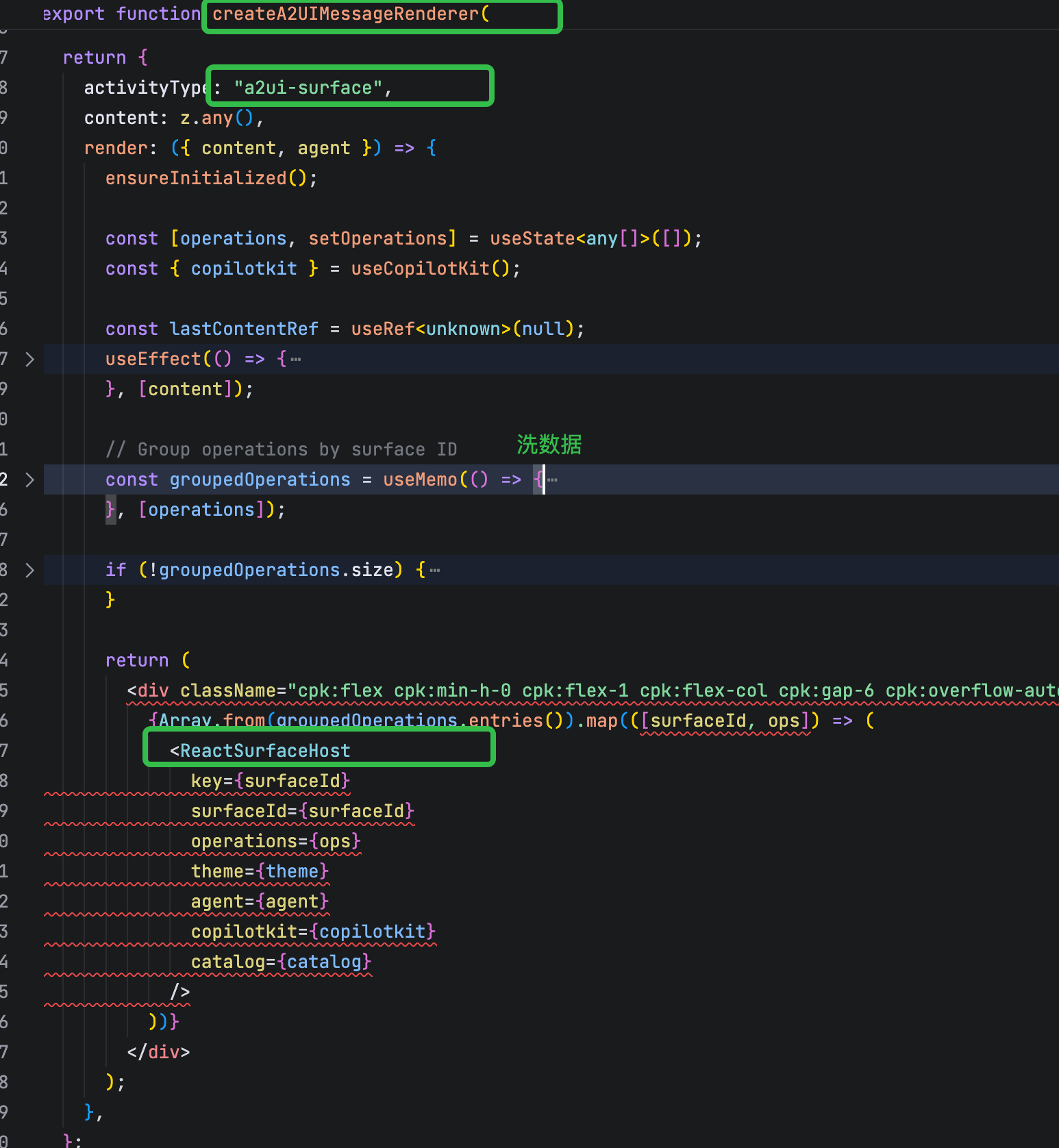Click the surfaceId={surfaceId} prop

(303, 811)
